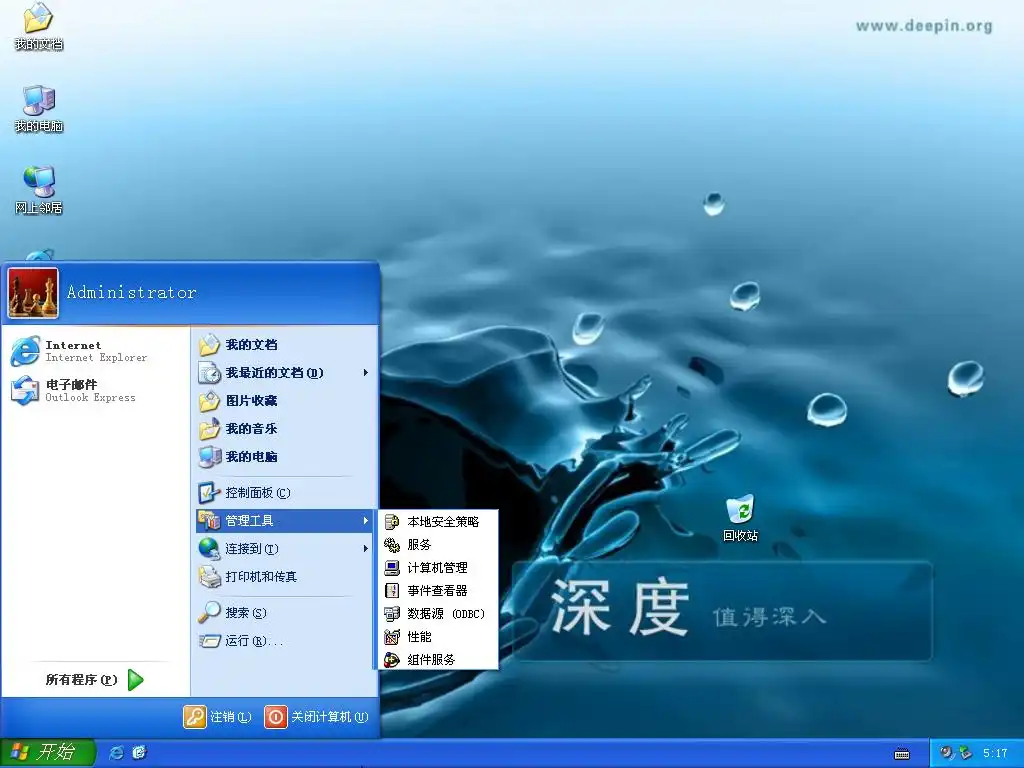Open 我的音乐 folder in start menu
Image resolution: width=1024 pixels, height=768 pixels.
point(285,429)
